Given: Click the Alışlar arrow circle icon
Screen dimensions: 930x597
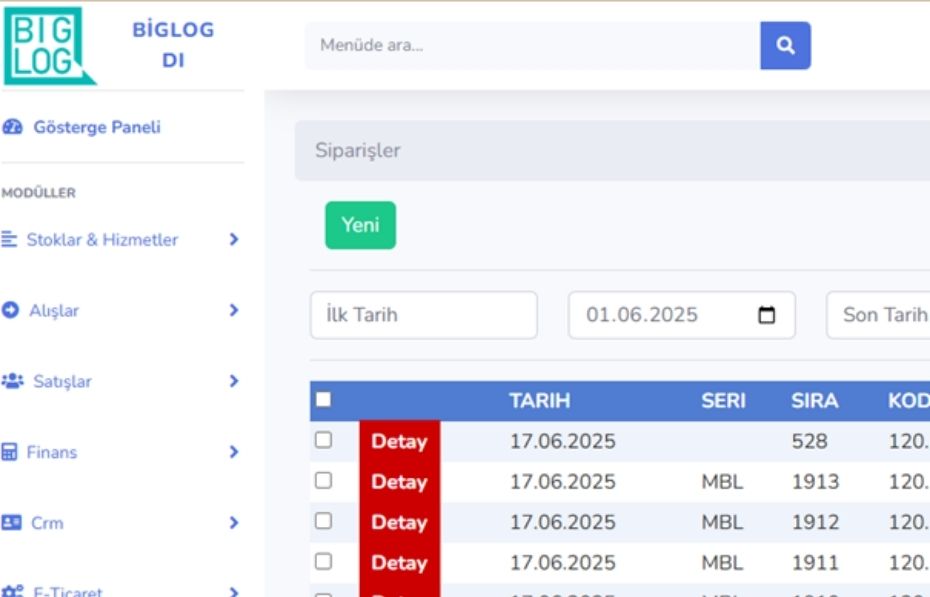Looking at the screenshot, I should (11, 311).
